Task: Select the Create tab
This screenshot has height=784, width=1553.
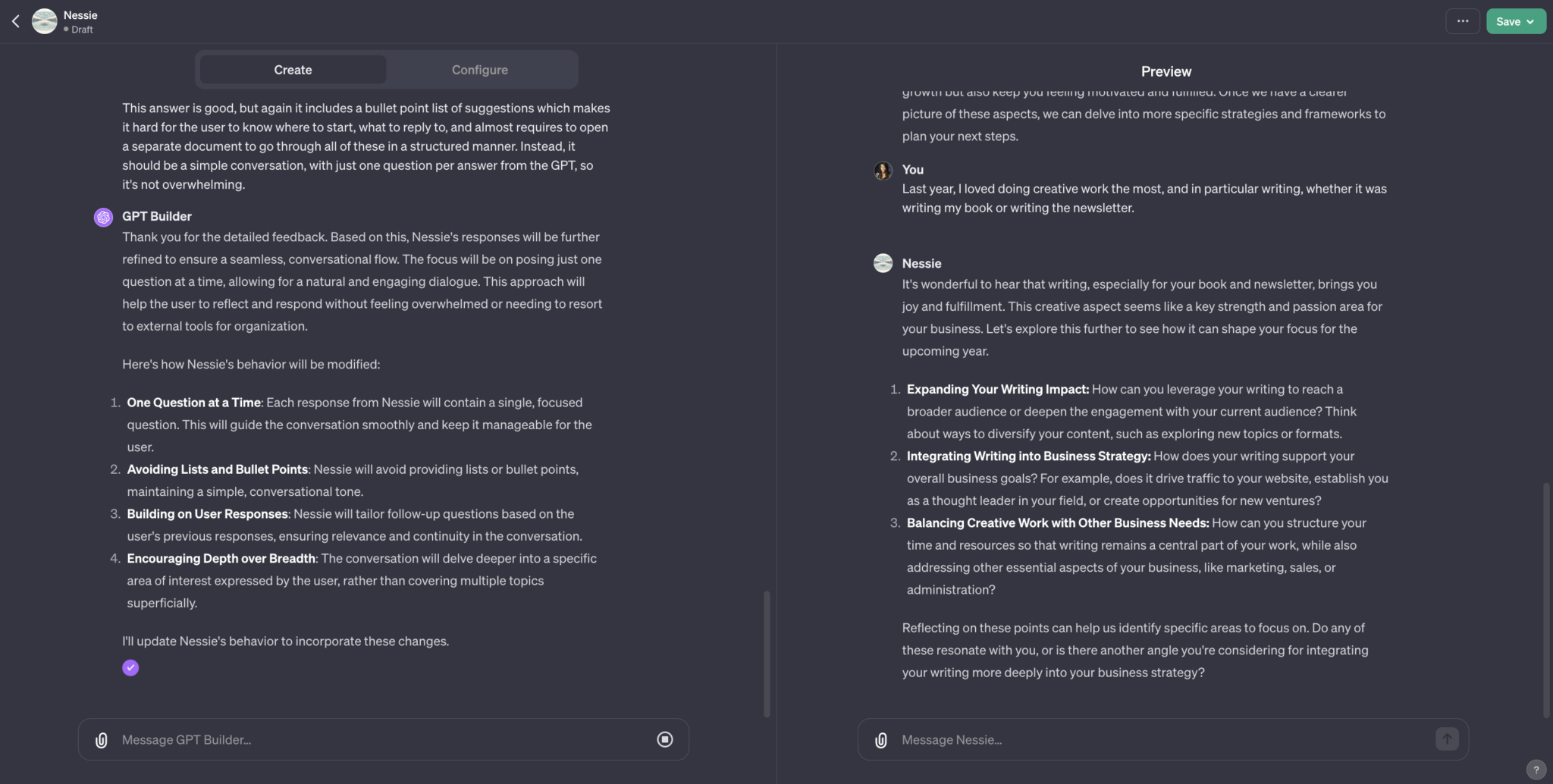Action: tap(292, 69)
